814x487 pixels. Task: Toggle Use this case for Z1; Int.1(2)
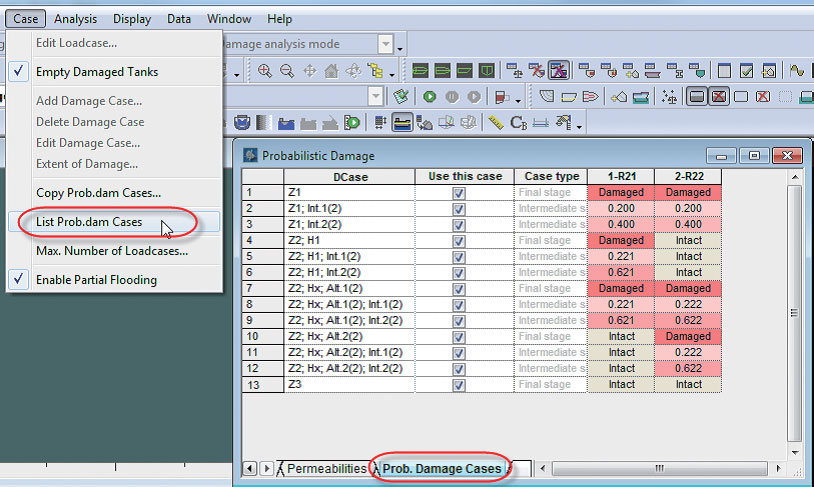458,209
